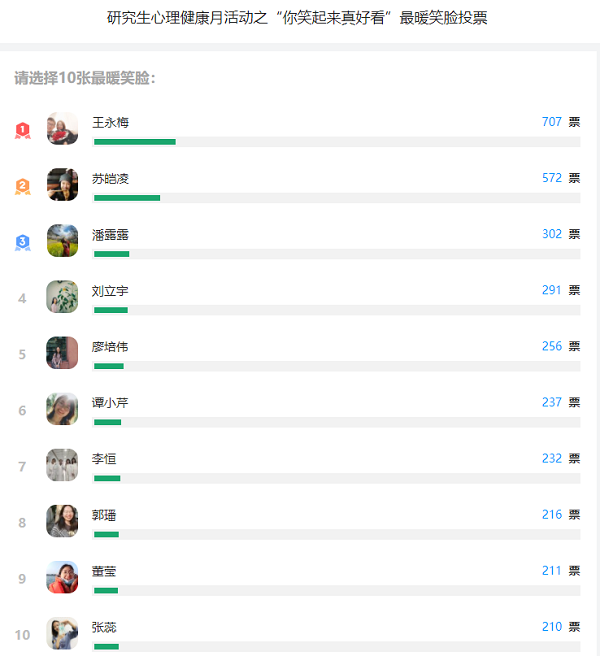This screenshot has height=656, width=600.
Task: Click 王永梅's green vote progress bar
Action: point(135,142)
